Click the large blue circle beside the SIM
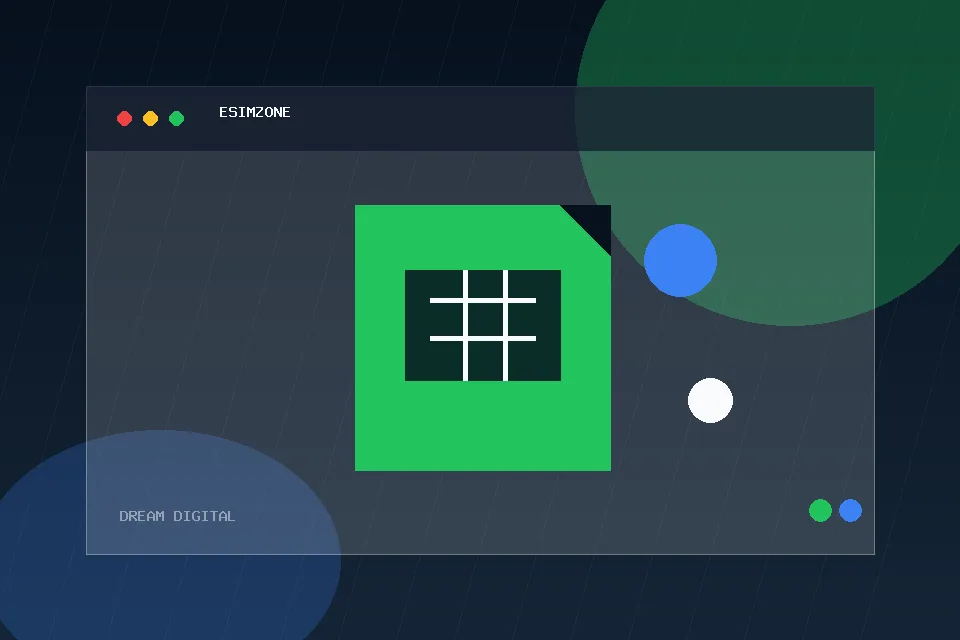960x640 pixels. 680,260
